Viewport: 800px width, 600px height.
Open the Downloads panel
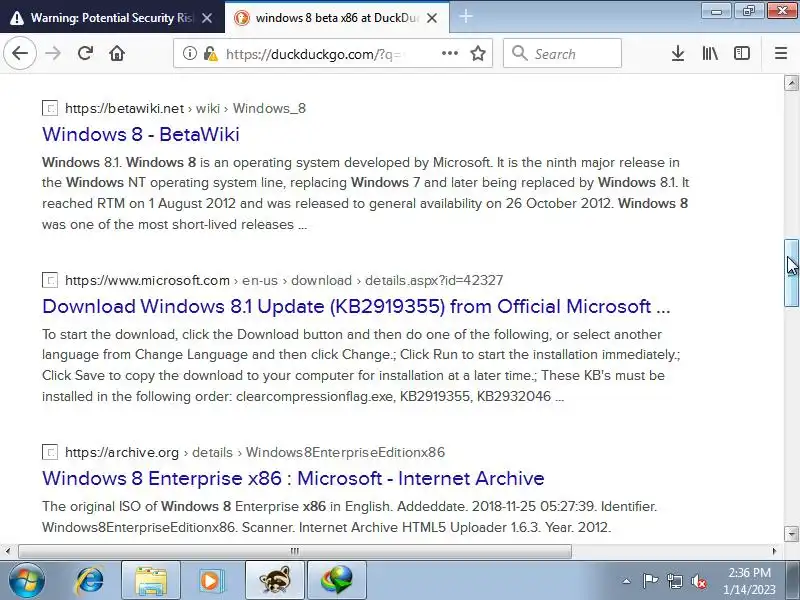tap(678, 53)
